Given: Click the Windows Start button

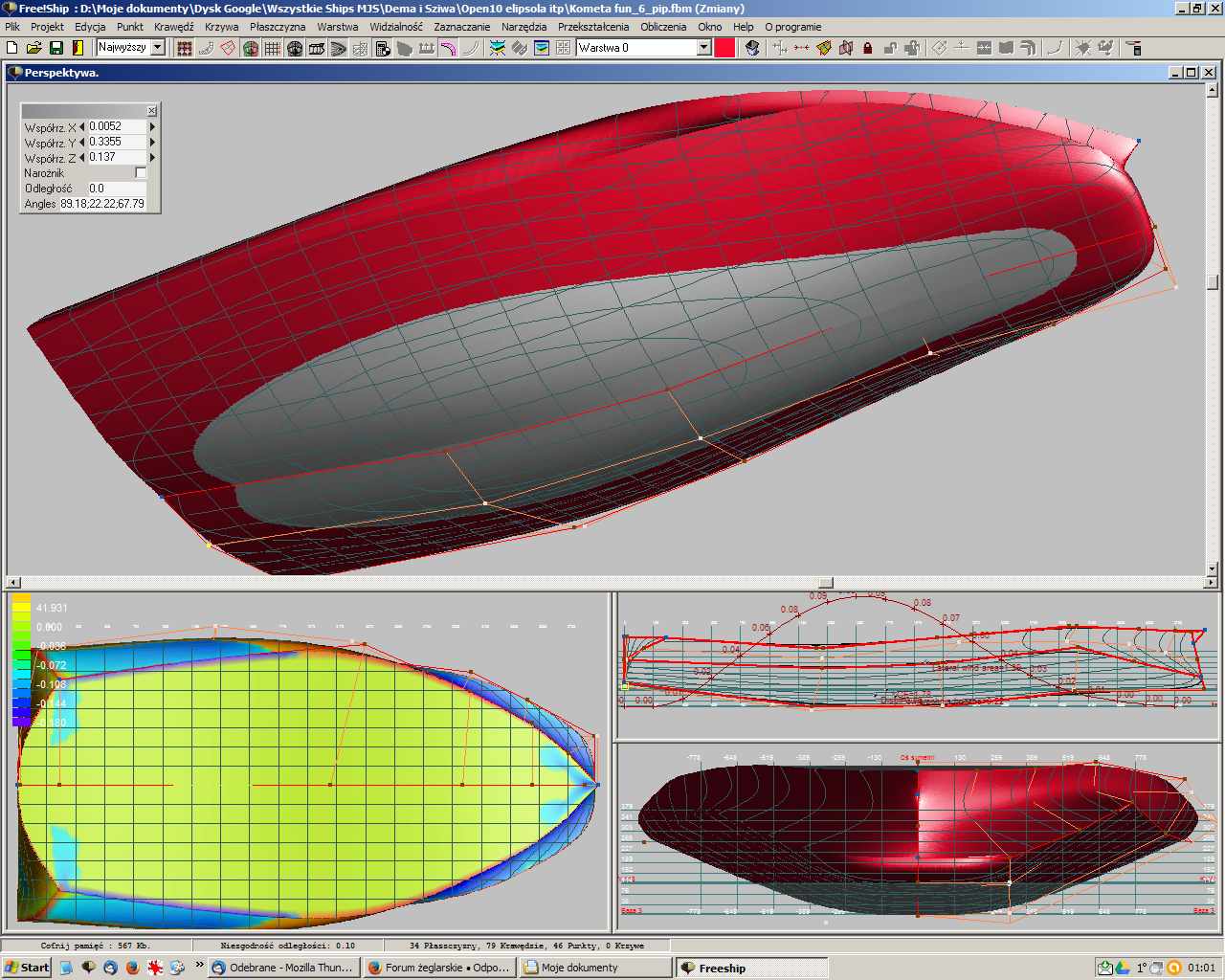Looking at the screenshot, I should [27, 968].
